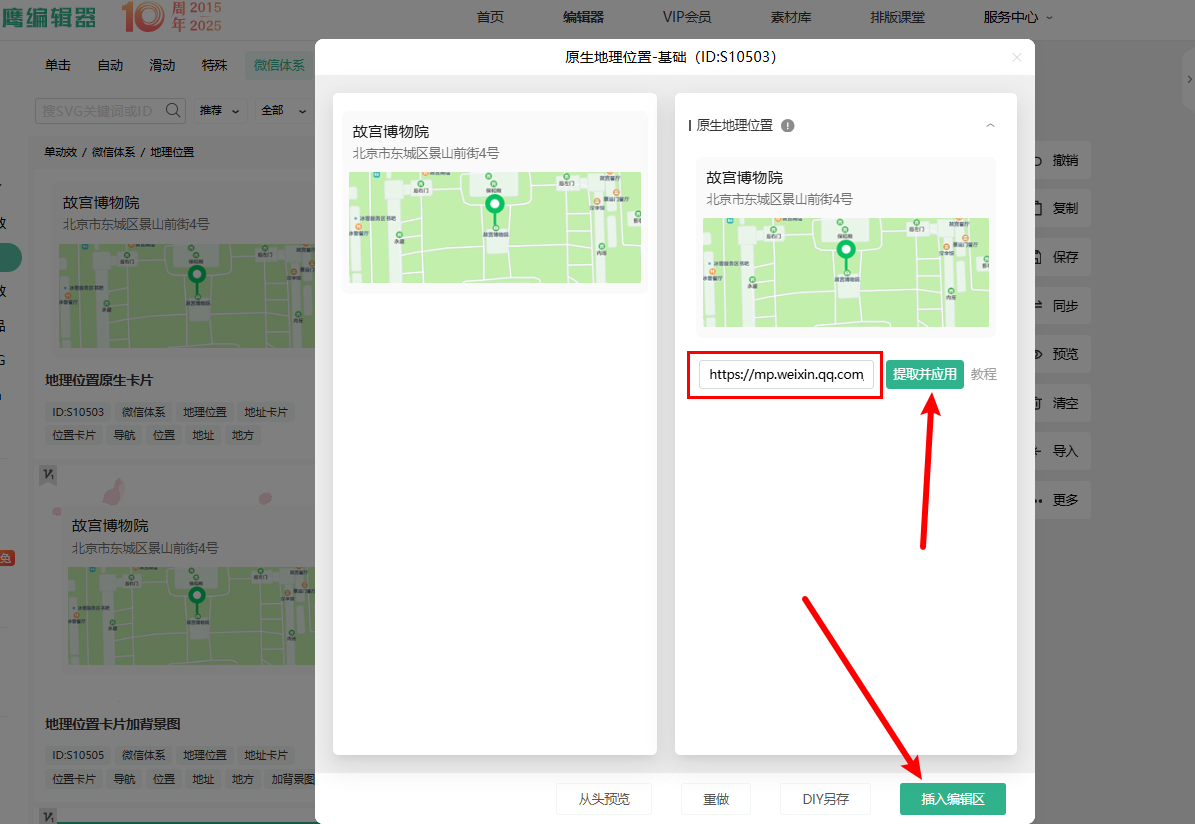The image size is (1195, 824).
Task: Click the search magnifier icon in SVG search box
Action: [173, 110]
